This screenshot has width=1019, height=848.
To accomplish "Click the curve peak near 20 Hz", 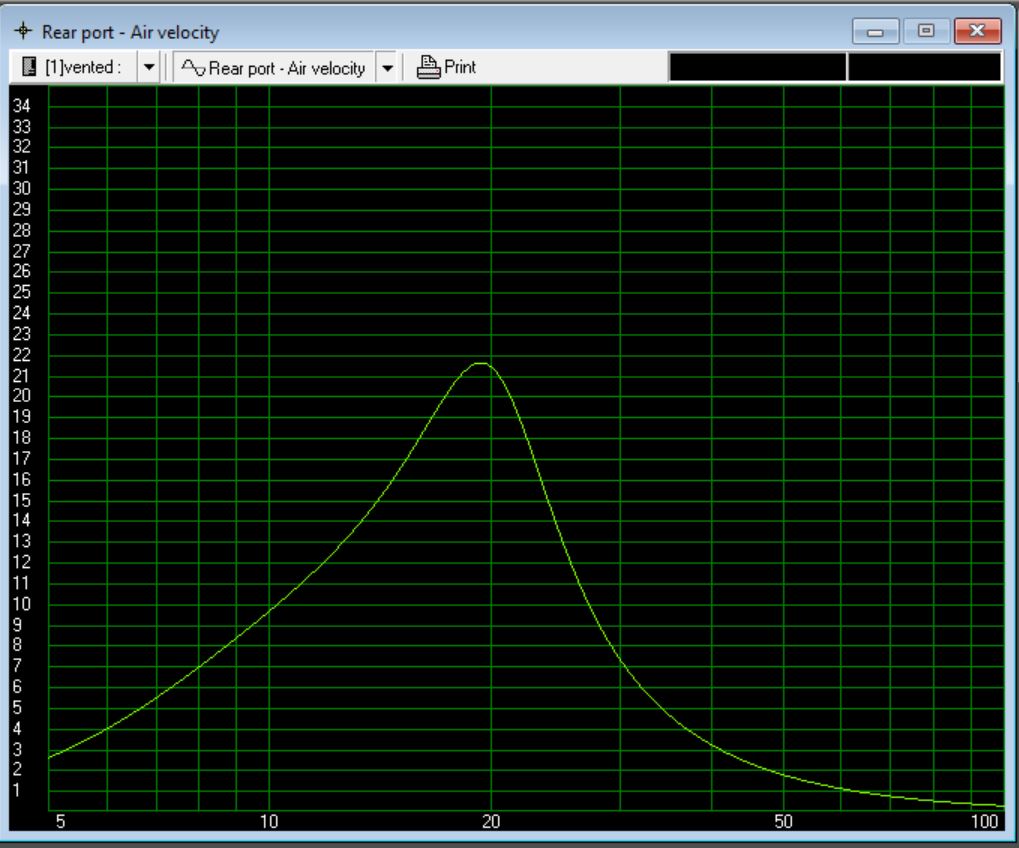I will point(481,363).
